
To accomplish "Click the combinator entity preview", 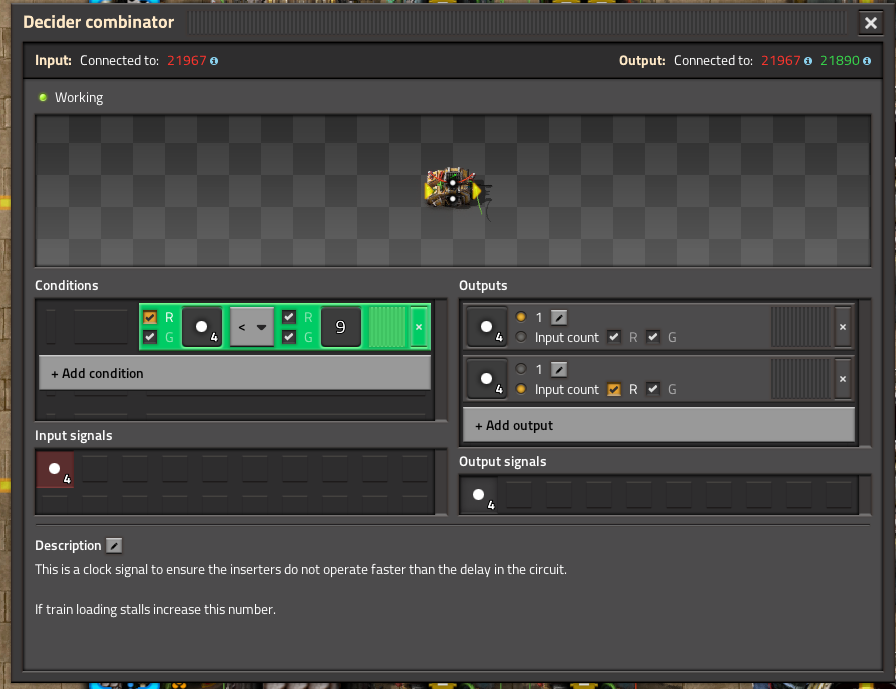I will click(x=453, y=190).
